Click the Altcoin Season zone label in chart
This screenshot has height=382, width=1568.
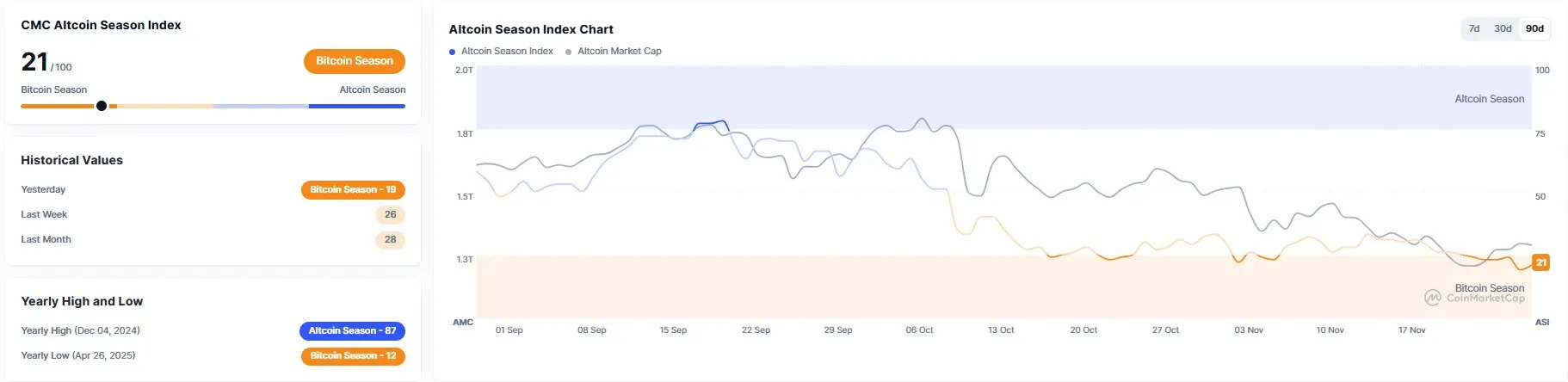point(1489,99)
